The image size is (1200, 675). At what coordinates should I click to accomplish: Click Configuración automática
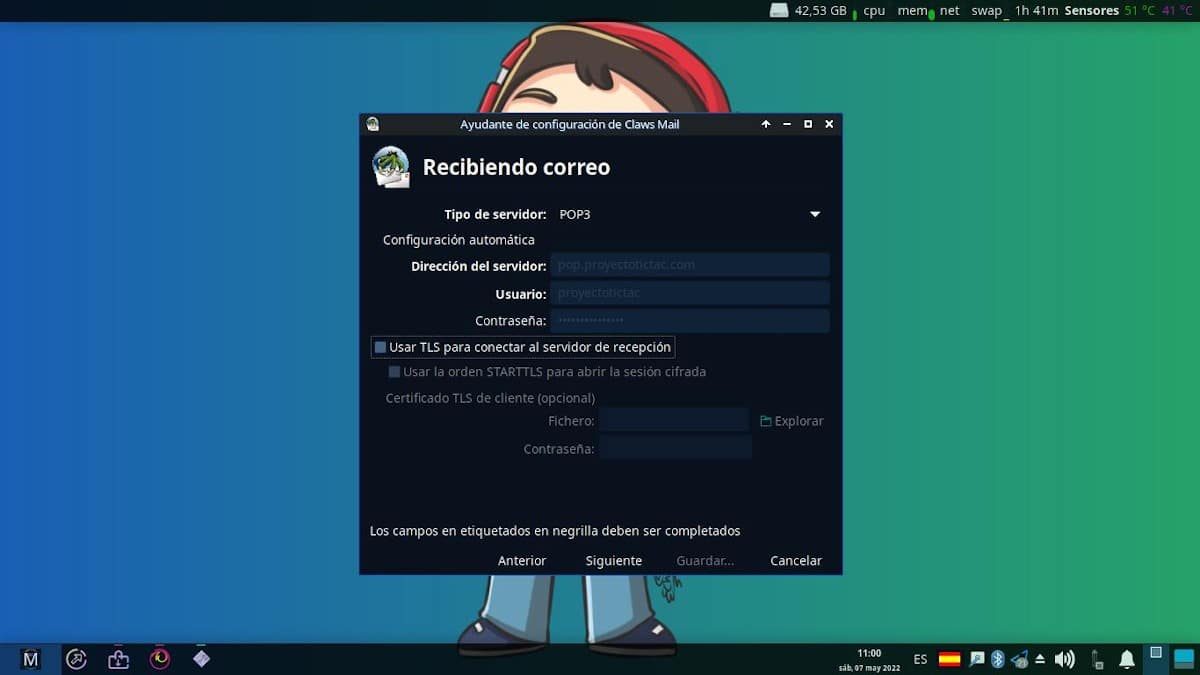click(x=459, y=240)
